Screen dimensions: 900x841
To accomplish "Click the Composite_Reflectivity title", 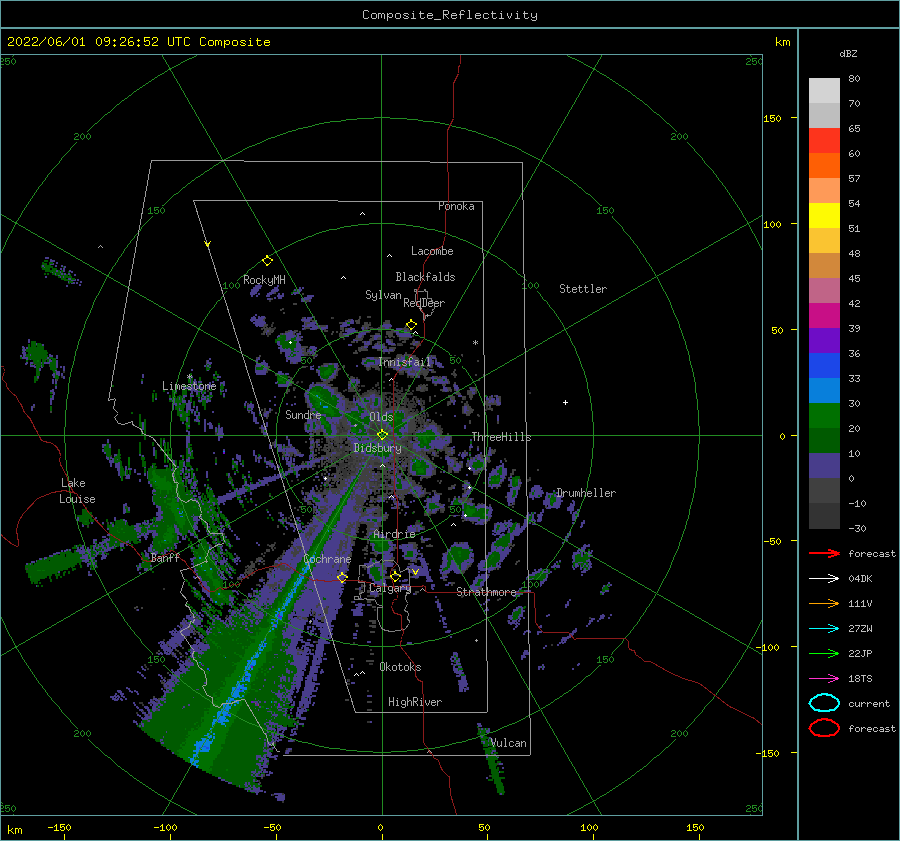I will point(450,15).
